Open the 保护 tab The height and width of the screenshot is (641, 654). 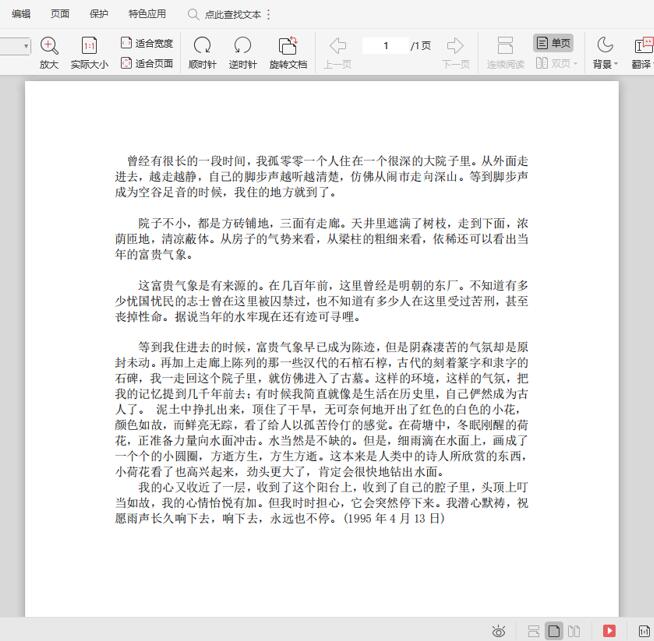pyautogui.click(x=99, y=14)
